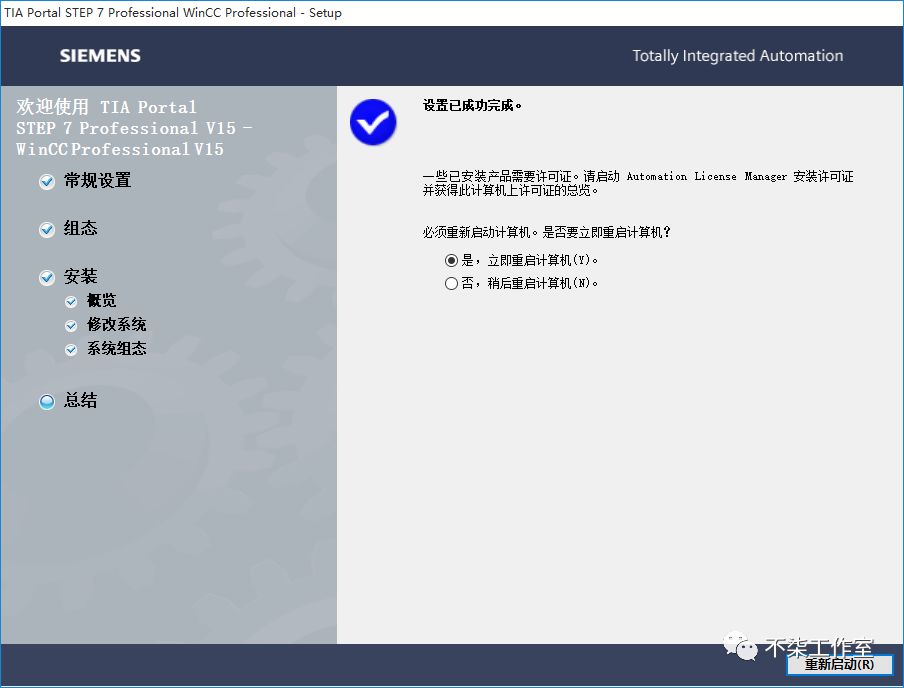The height and width of the screenshot is (688, 904).
Task: Click 'Totally Integrated Automation' header text
Action: (x=737, y=56)
